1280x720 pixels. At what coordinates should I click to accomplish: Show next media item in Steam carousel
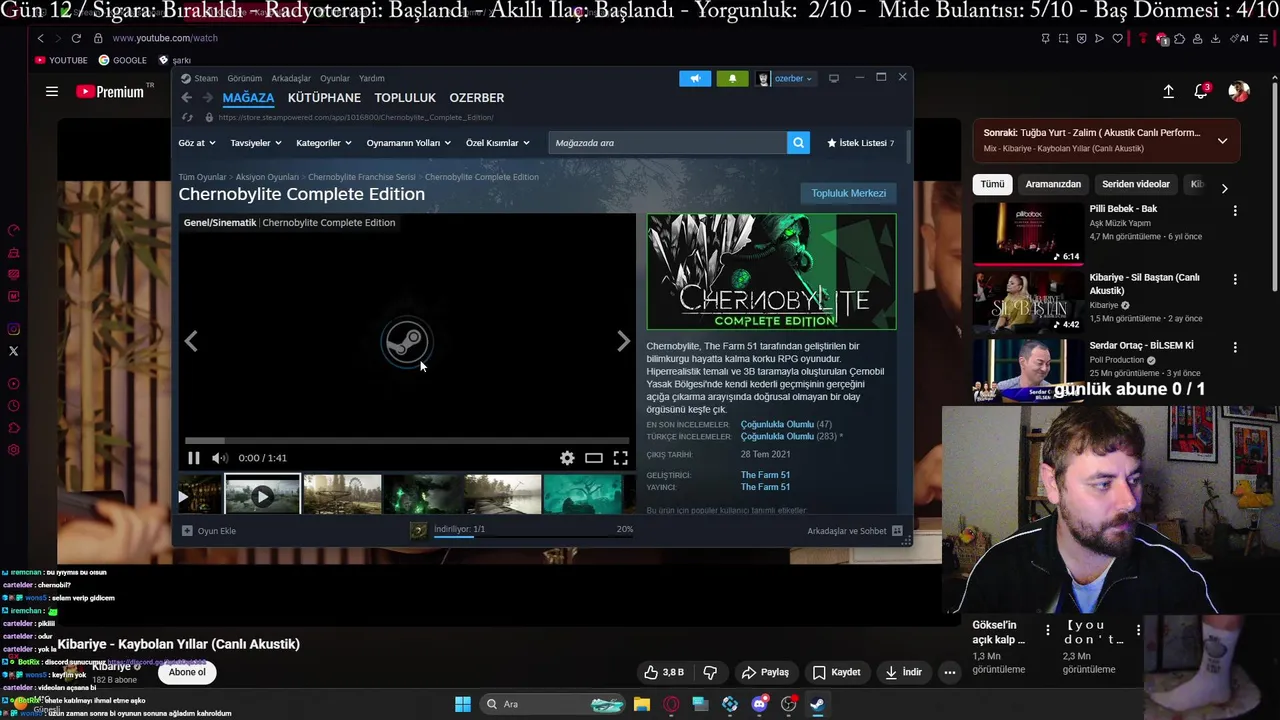pyautogui.click(x=623, y=341)
